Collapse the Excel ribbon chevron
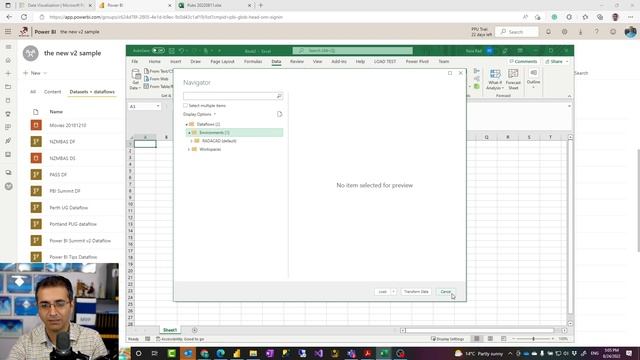Image resolution: width=640 pixels, height=360 pixels. click(569, 96)
